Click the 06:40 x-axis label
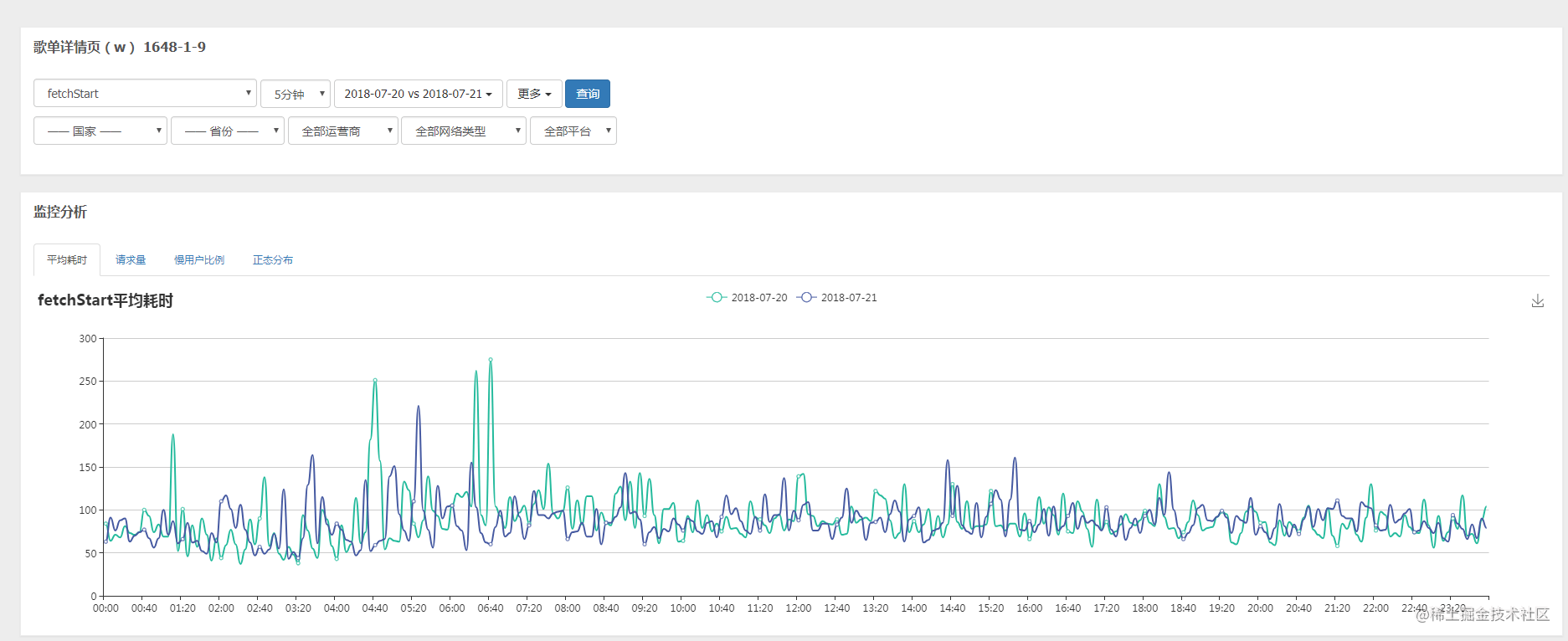1568x641 pixels. pyautogui.click(x=491, y=608)
